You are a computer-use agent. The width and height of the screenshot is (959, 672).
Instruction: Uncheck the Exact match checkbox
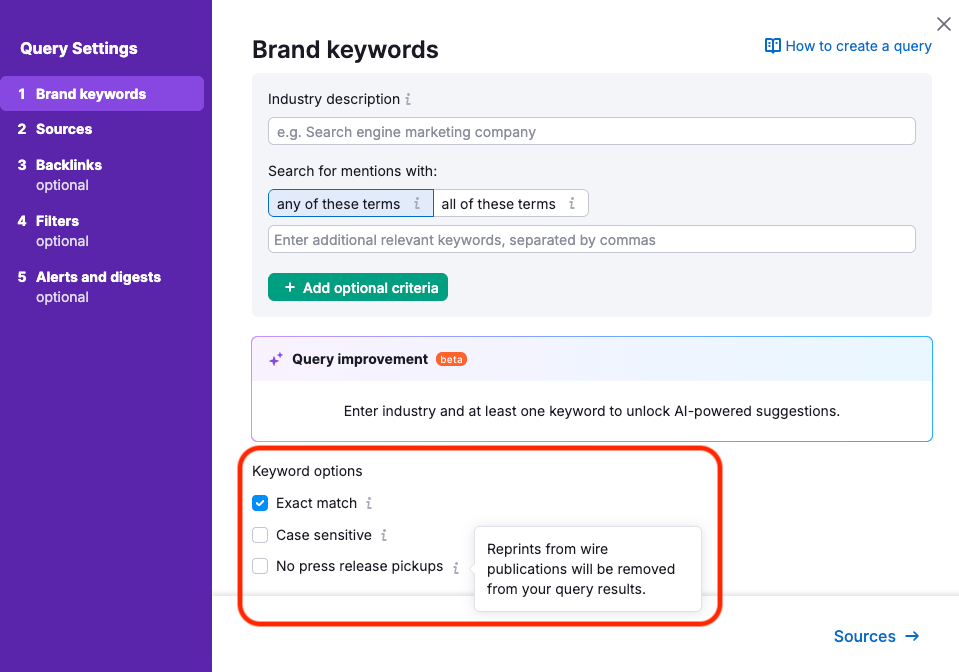click(x=260, y=503)
